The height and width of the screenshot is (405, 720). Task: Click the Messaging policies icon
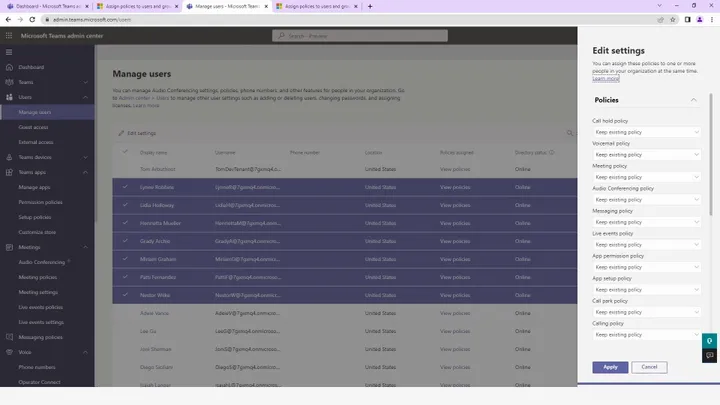[x=9, y=337]
